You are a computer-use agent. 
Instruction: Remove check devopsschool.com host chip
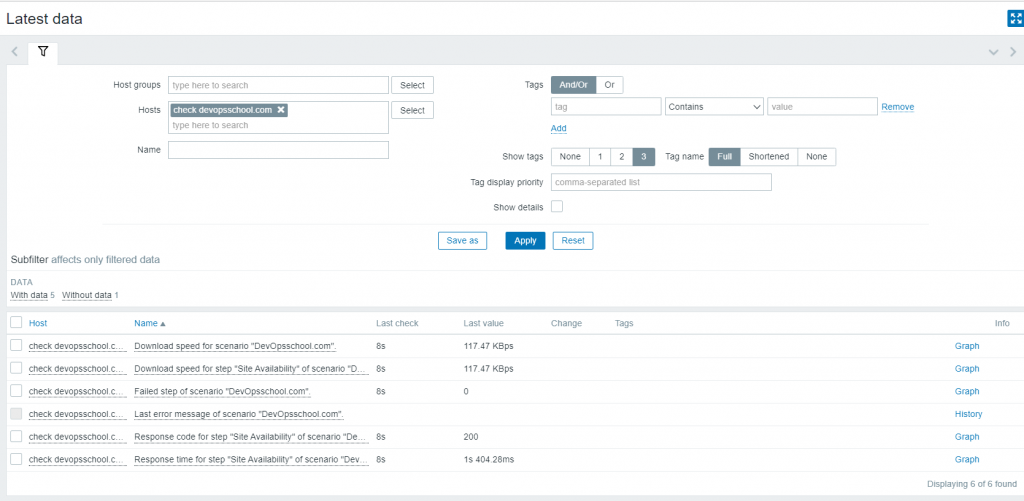click(x=281, y=110)
